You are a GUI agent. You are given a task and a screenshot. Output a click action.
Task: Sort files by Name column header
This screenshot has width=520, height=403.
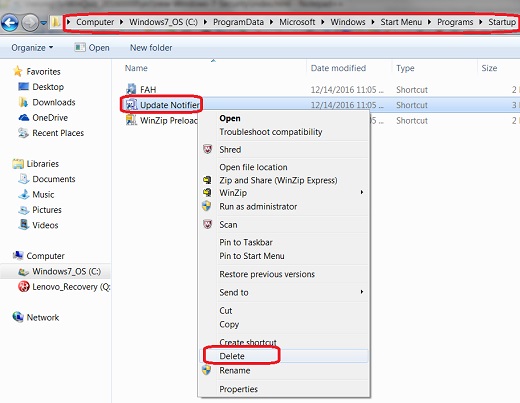click(136, 68)
